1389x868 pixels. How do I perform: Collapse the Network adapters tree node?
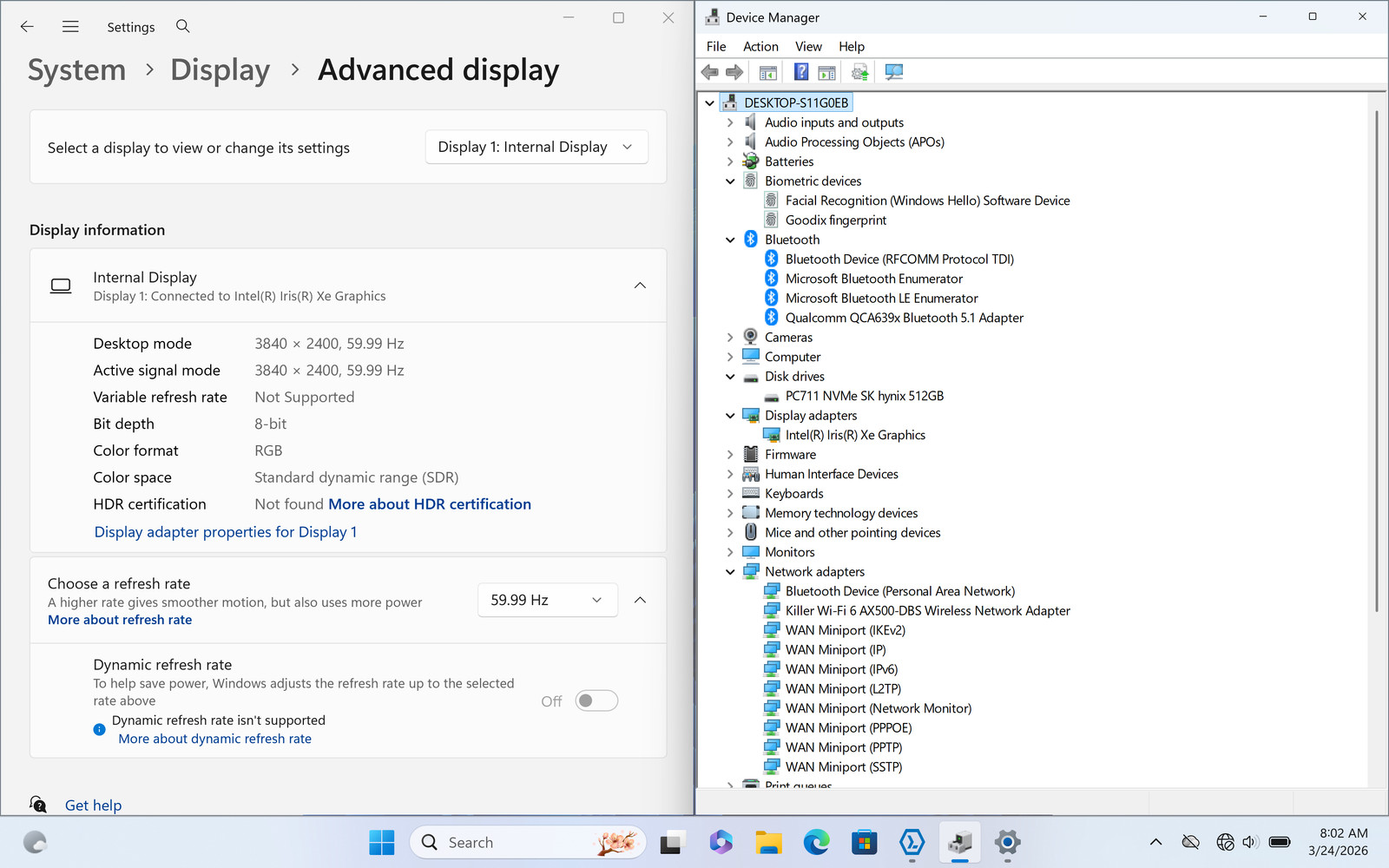tap(730, 572)
